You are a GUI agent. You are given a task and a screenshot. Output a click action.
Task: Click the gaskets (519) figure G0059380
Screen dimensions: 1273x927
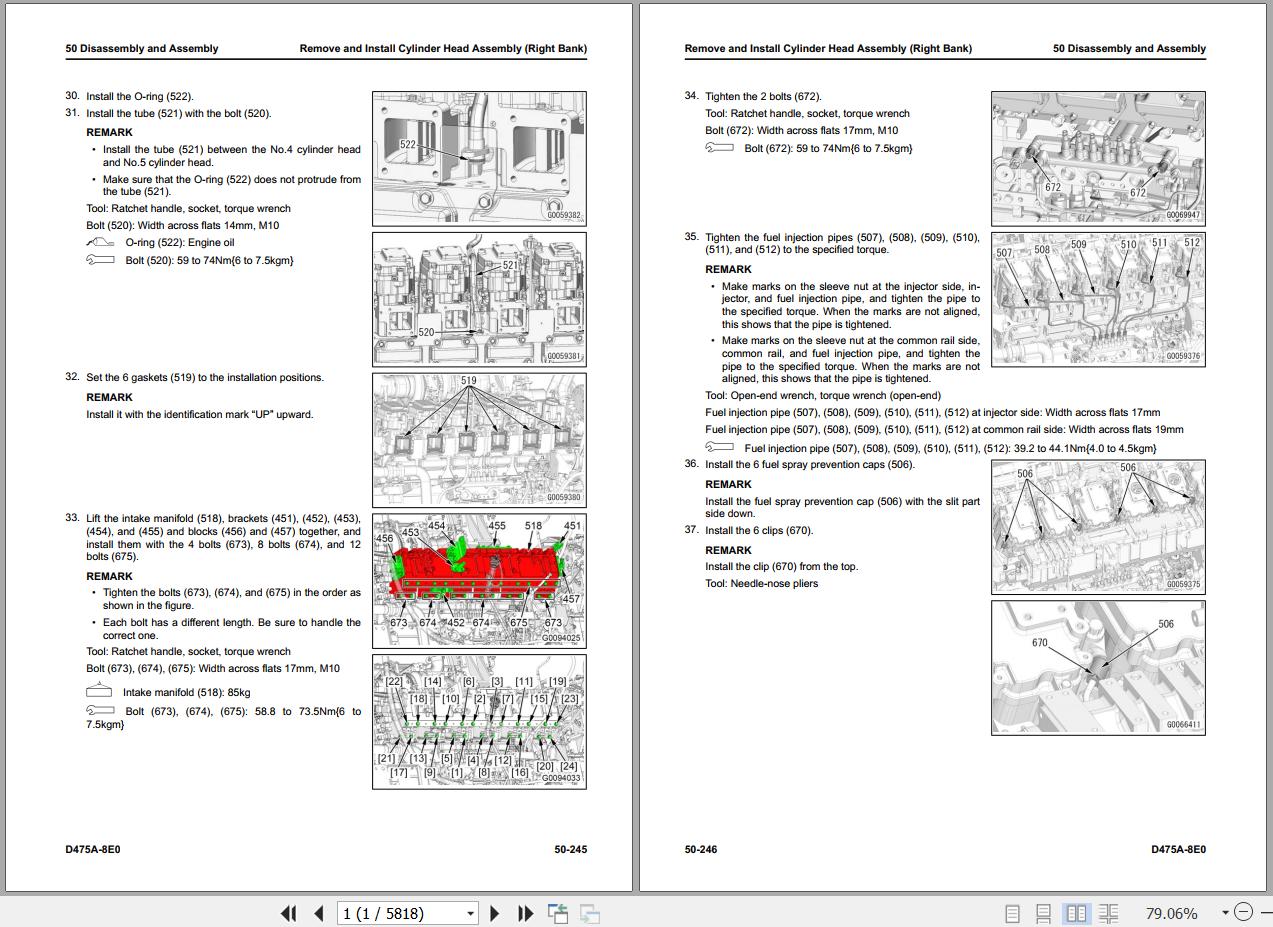click(x=479, y=440)
